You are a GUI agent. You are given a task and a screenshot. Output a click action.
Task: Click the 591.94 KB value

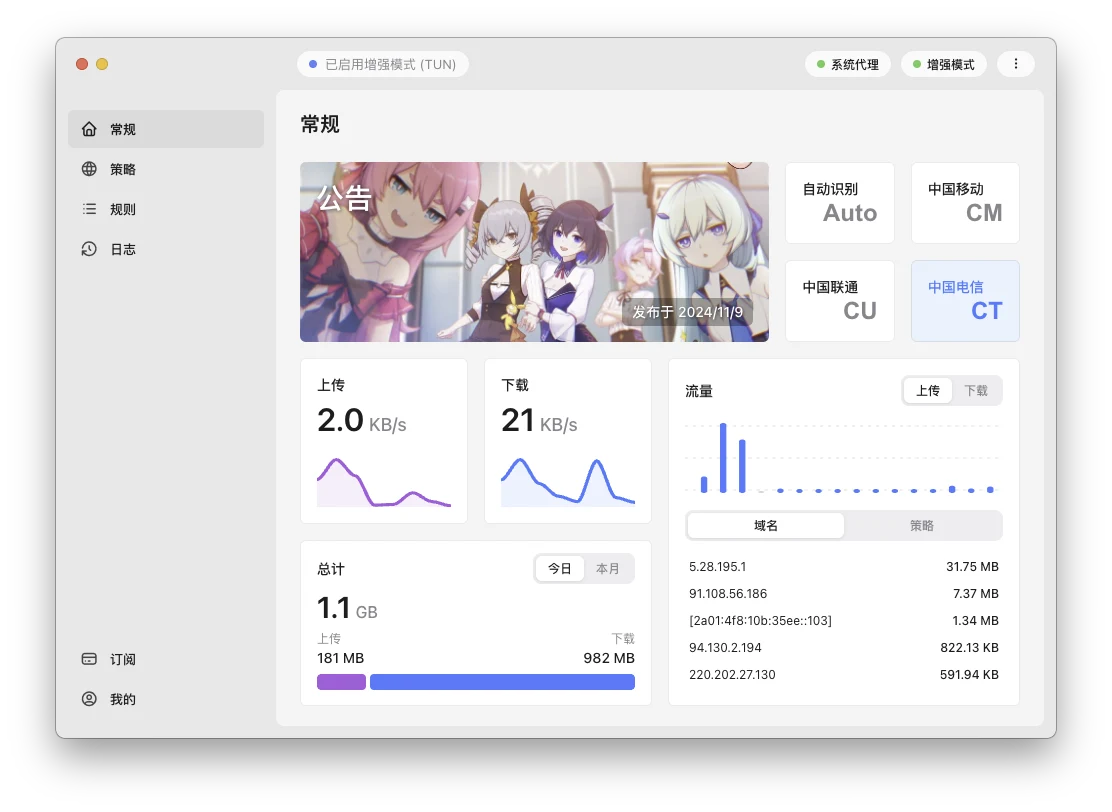(x=969, y=674)
